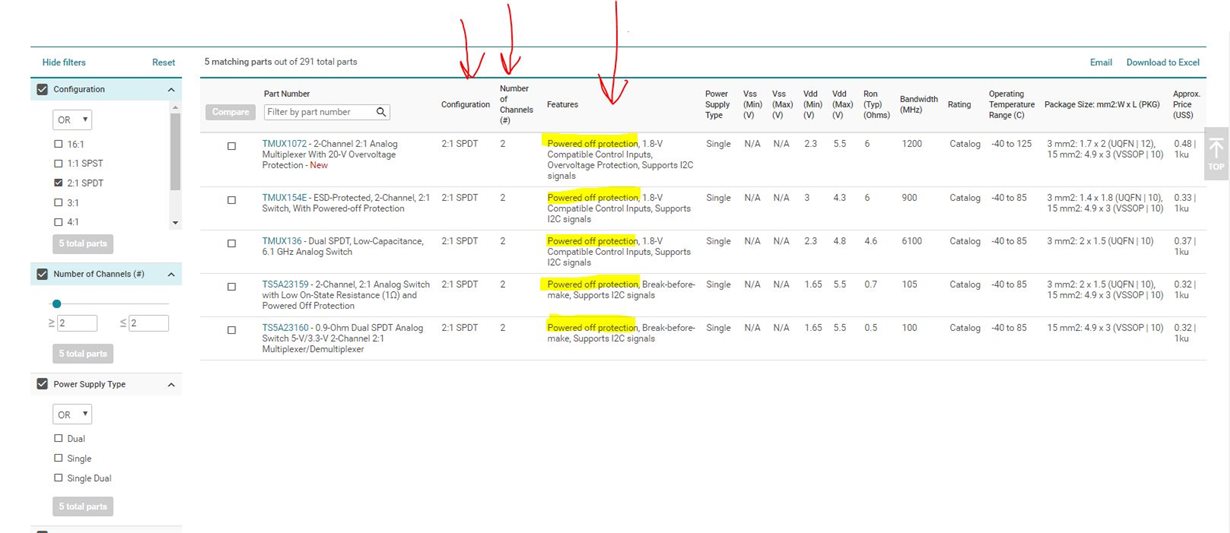The width and height of the screenshot is (1230, 533).
Task: Sort by the Part Number column header
Action: coord(287,94)
